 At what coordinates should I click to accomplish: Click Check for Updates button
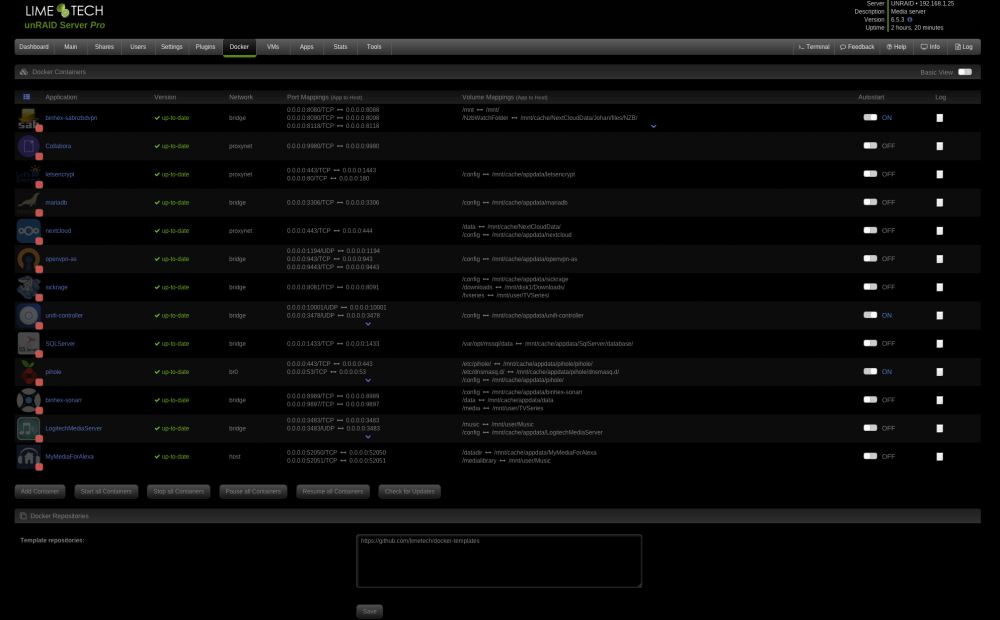click(409, 492)
